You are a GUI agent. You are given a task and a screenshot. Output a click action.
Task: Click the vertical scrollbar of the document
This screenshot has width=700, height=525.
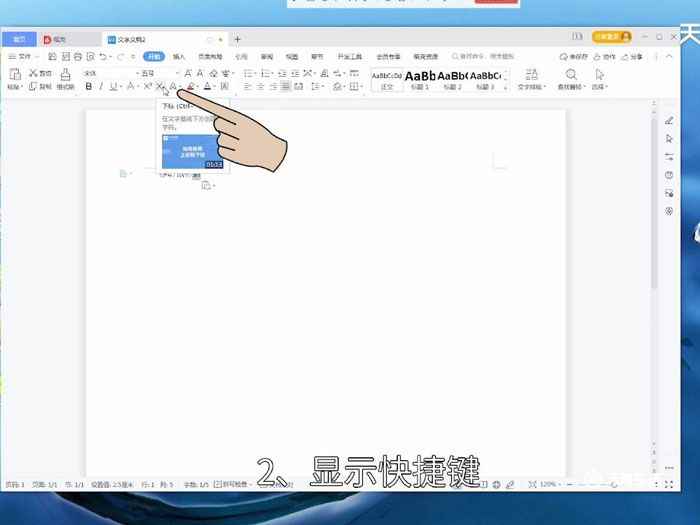pyautogui.click(x=654, y=204)
